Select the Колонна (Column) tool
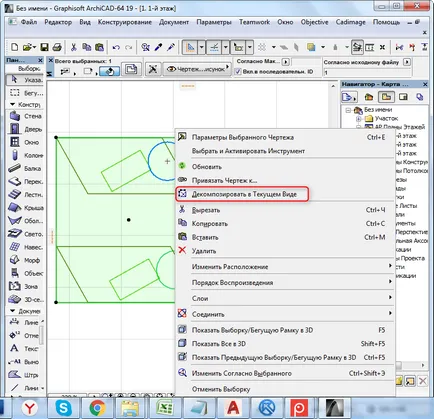The height and width of the screenshot is (419, 434). (25, 155)
